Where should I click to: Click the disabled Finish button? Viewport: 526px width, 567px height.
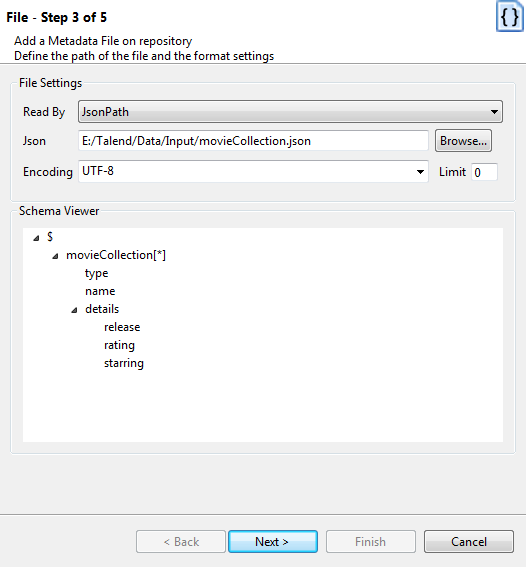[371, 541]
